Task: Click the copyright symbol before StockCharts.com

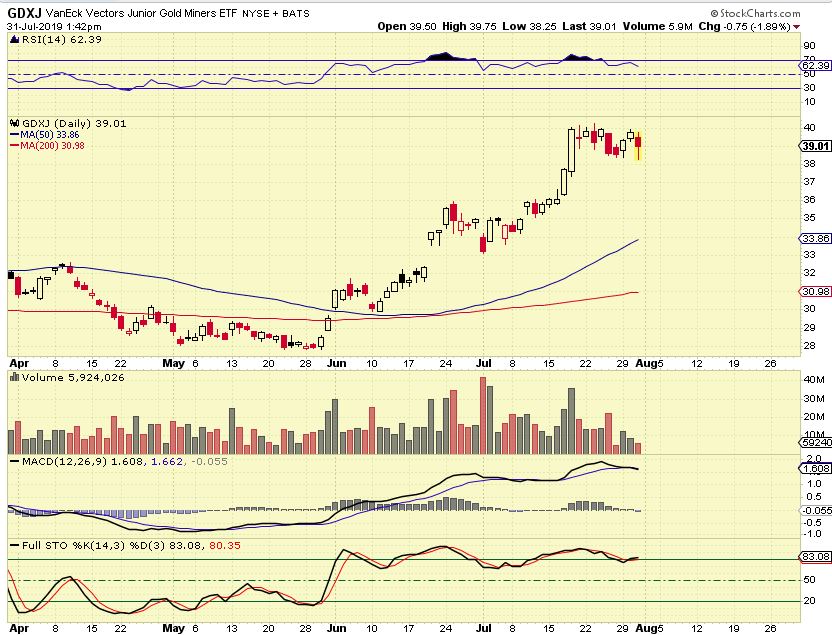Action: (714, 13)
